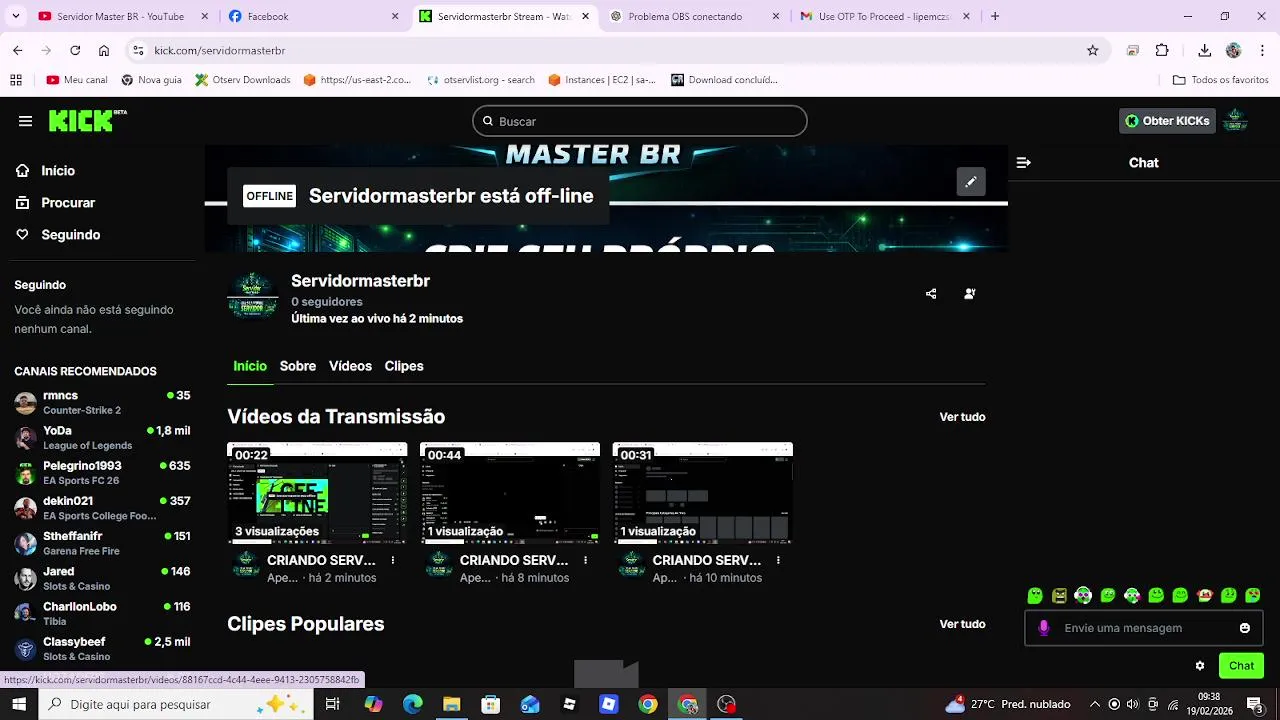Open OBS Studio from the taskbar

pos(727,704)
